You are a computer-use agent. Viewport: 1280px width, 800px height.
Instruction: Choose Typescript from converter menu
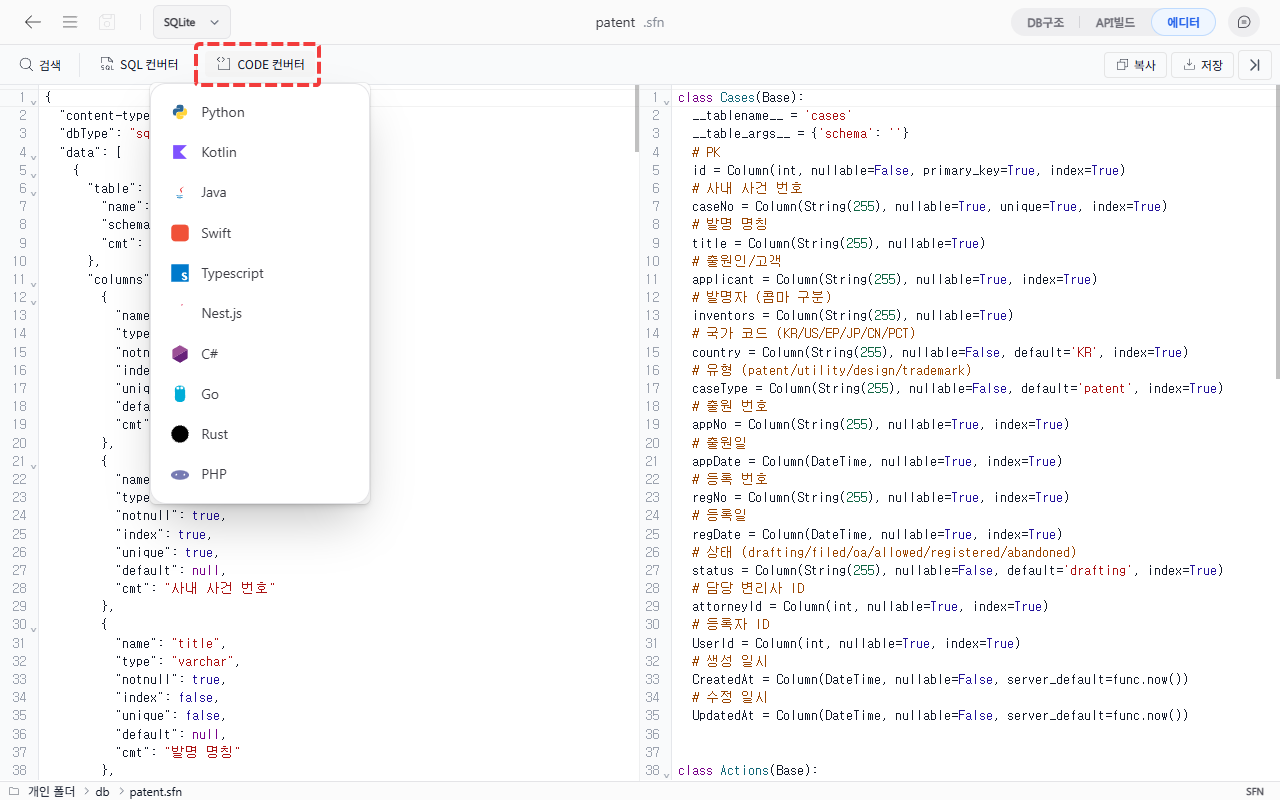[260, 273]
